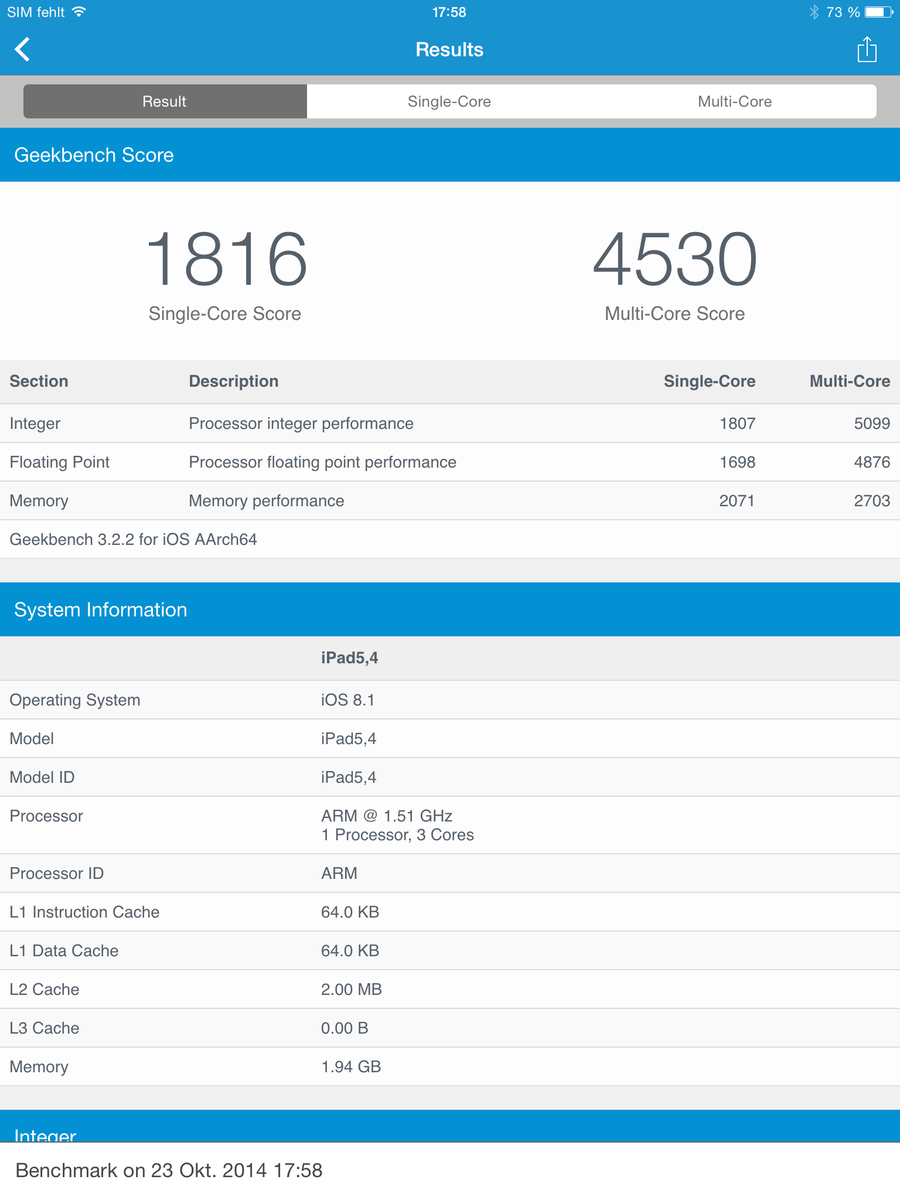Tap 'Benchmark on 23 Okt. 2014 17:58' footer
The image size is (900, 1200).
[169, 1170]
